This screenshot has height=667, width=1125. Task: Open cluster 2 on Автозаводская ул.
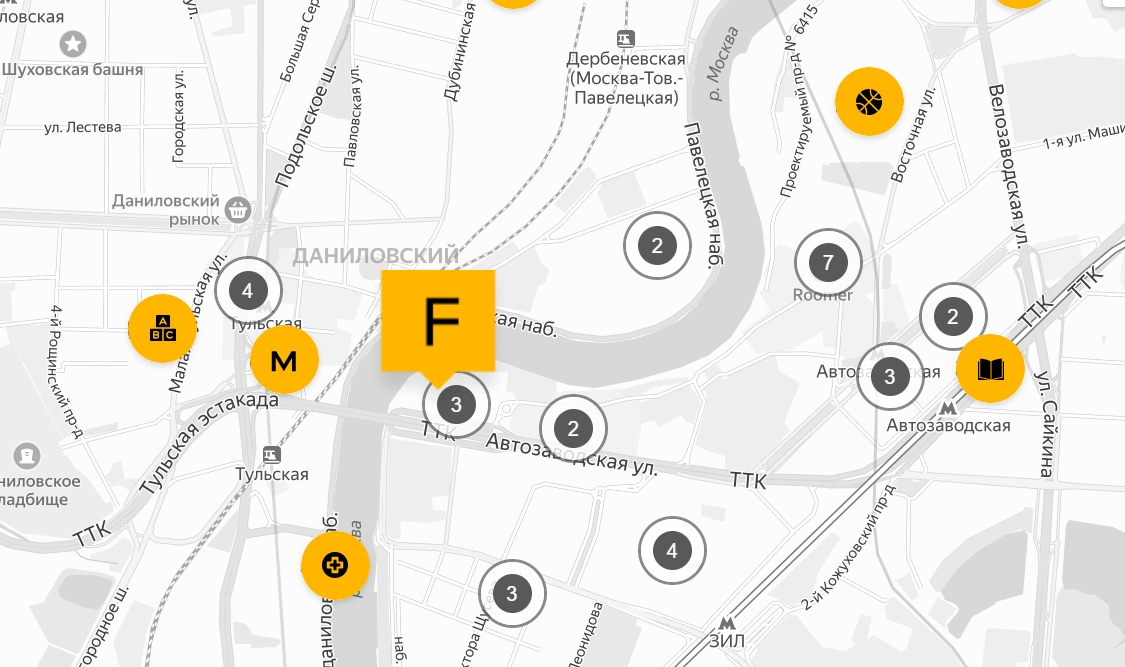point(573,429)
